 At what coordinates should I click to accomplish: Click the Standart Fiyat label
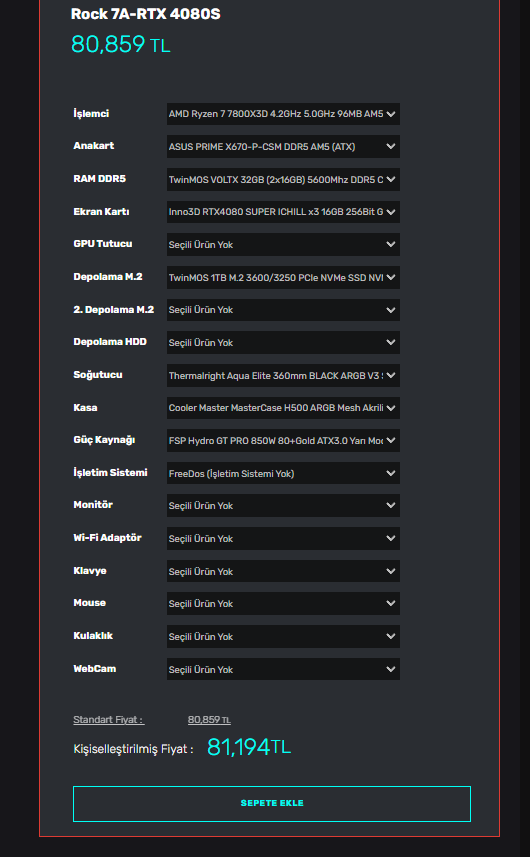109,720
